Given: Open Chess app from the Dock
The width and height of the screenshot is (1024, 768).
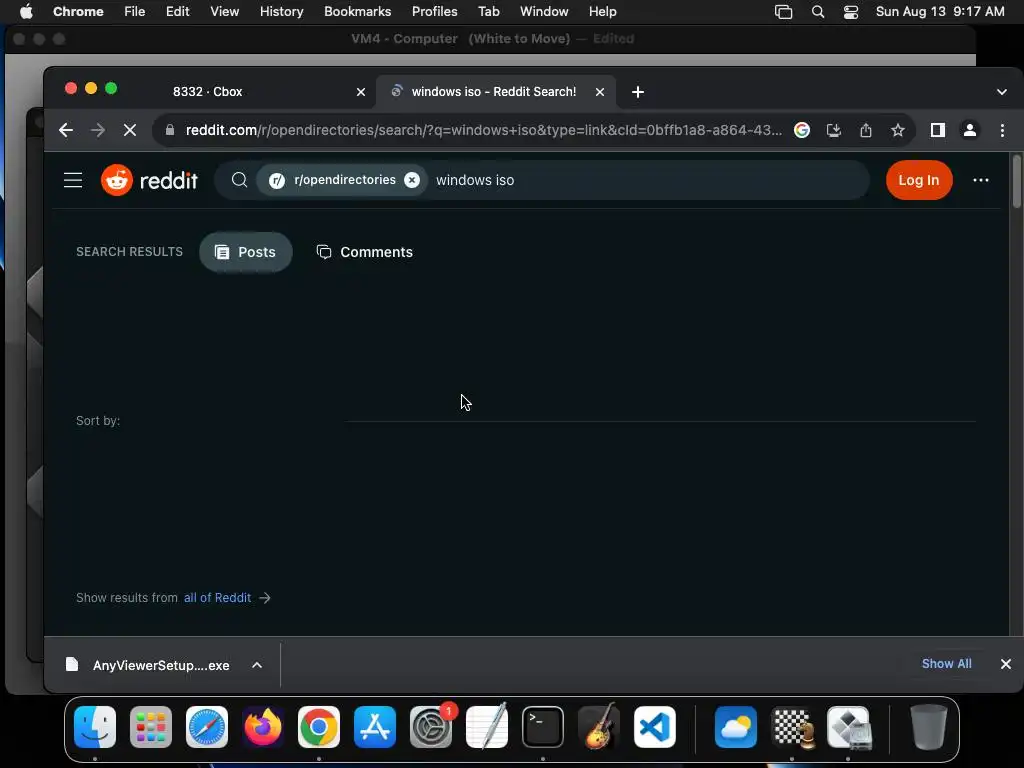Looking at the screenshot, I should (793, 727).
